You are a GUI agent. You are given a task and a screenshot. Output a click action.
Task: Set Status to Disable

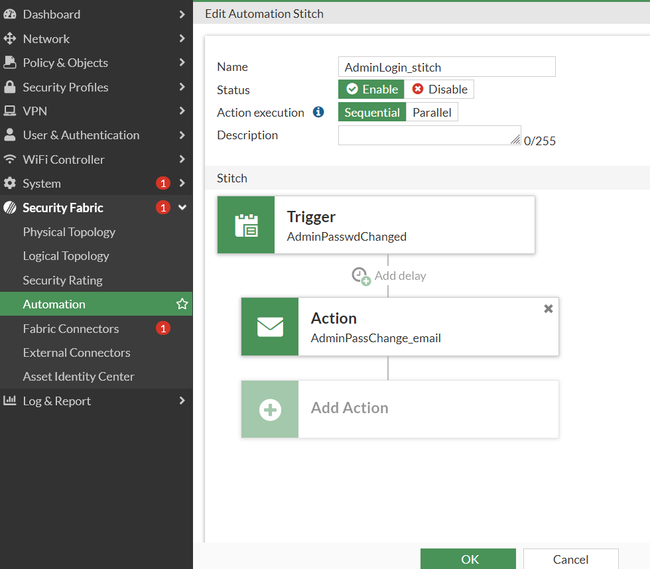[440, 89]
